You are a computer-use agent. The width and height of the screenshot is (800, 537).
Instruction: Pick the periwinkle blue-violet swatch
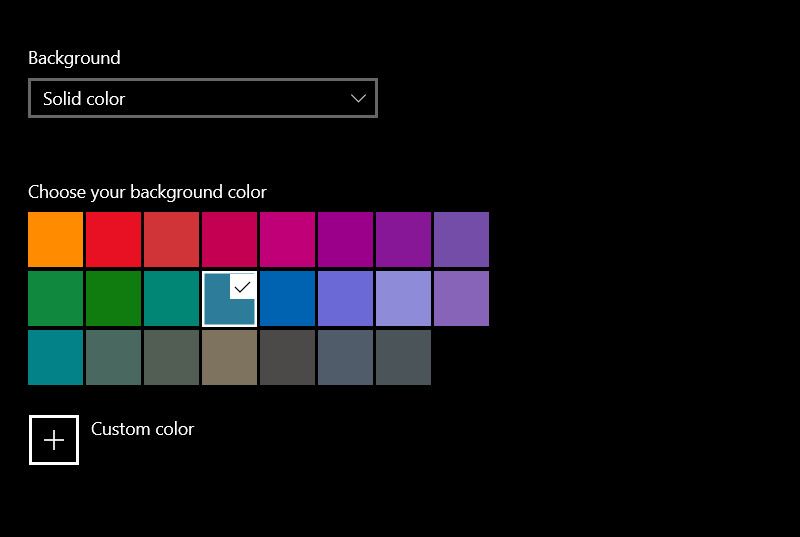pos(345,298)
